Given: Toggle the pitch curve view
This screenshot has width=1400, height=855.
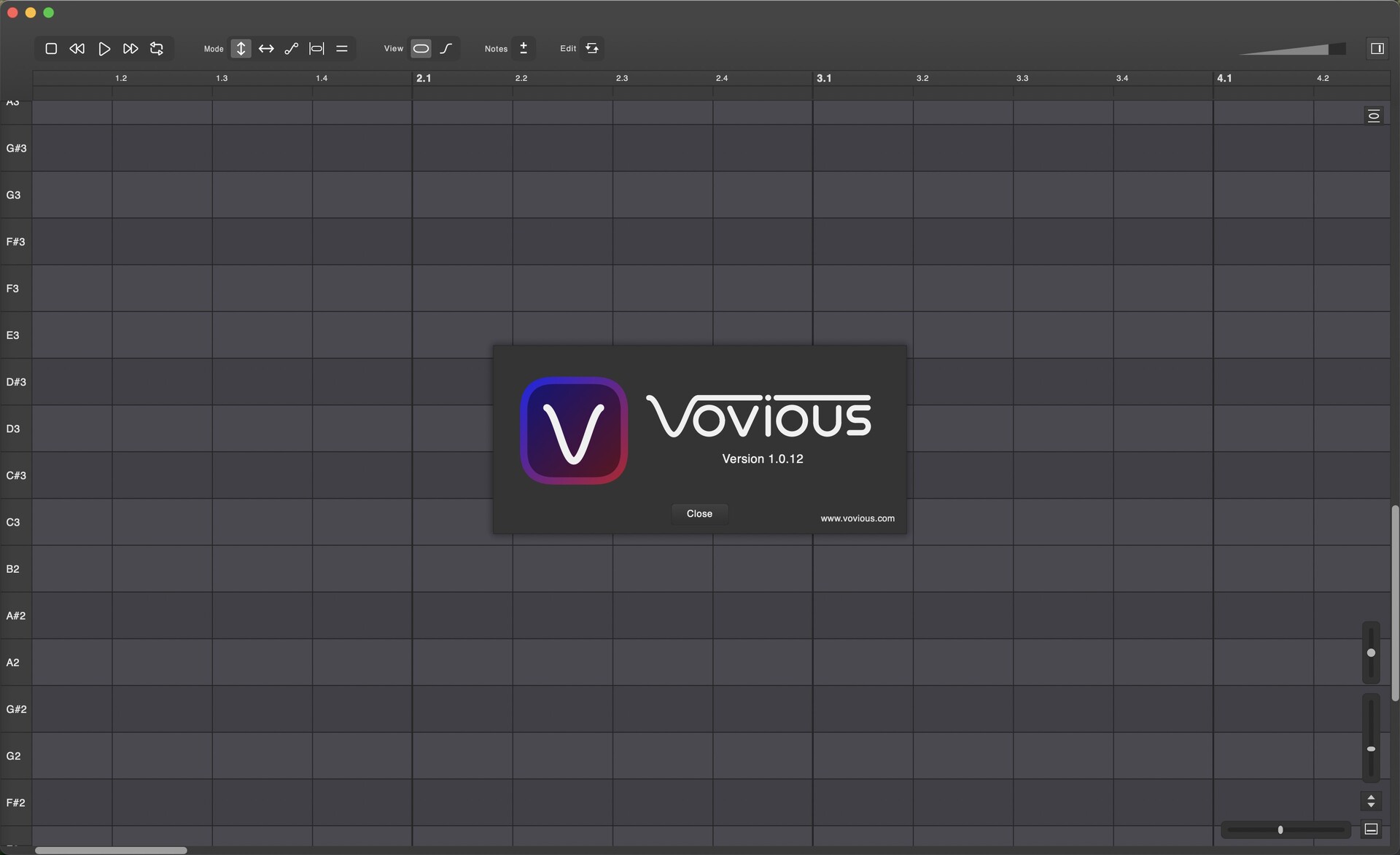Looking at the screenshot, I should 446,49.
